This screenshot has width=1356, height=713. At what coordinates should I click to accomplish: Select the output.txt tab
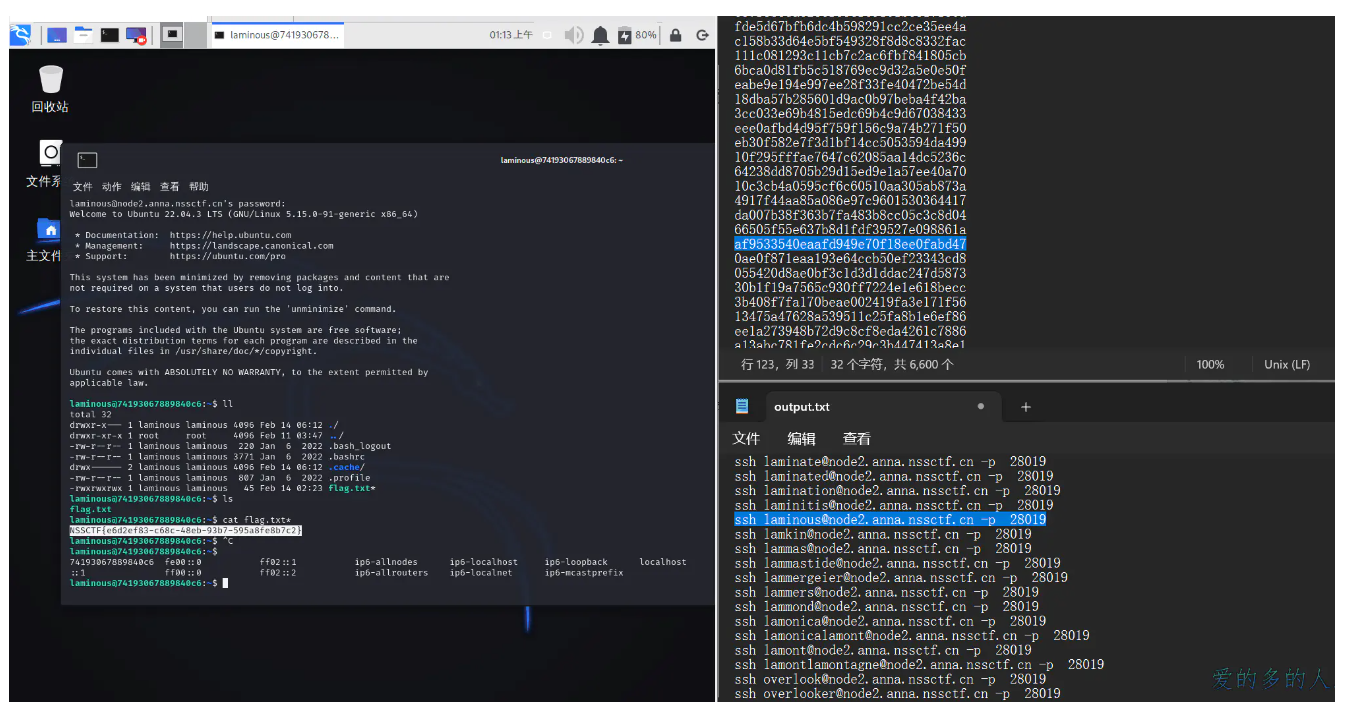pyautogui.click(x=801, y=407)
